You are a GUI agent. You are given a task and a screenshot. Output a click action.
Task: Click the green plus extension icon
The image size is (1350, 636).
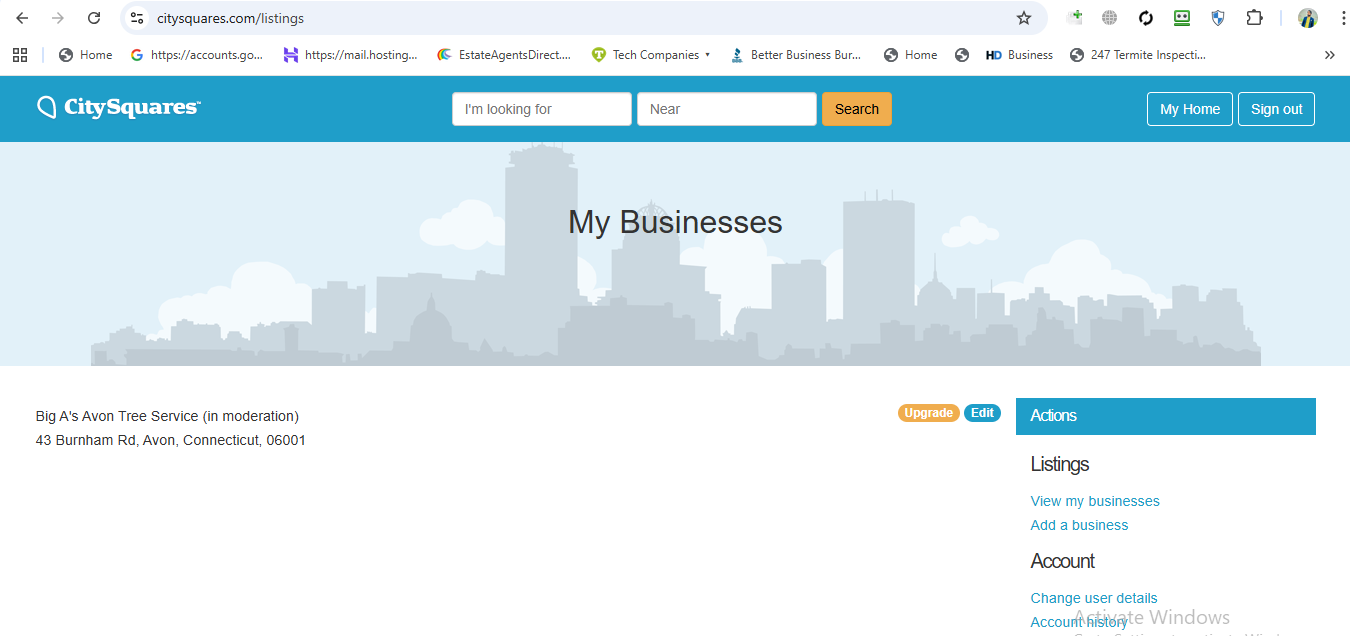pyautogui.click(x=1075, y=17)
